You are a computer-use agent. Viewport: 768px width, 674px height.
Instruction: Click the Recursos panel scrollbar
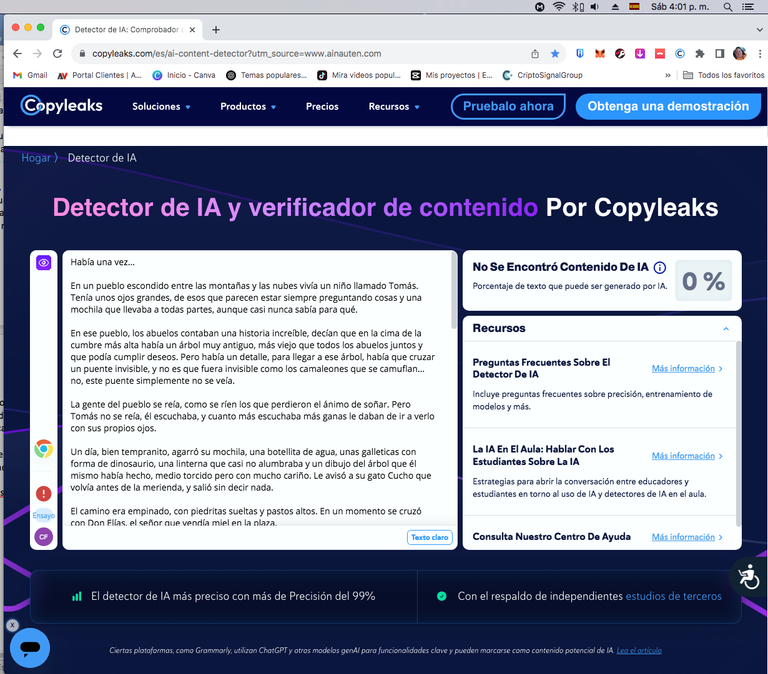pos(738,433)
